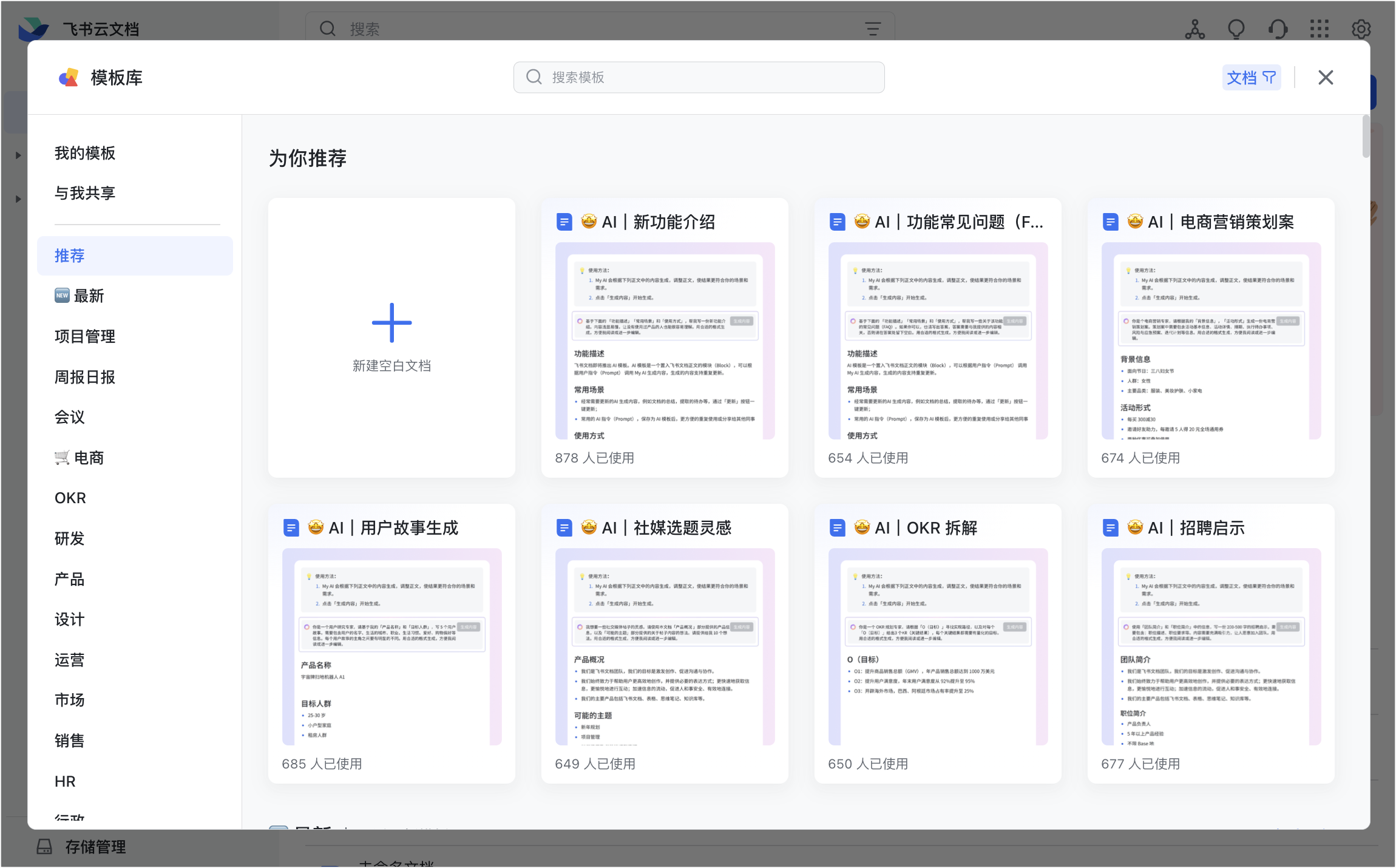Select the 项目管理 category

coord(135,336)
